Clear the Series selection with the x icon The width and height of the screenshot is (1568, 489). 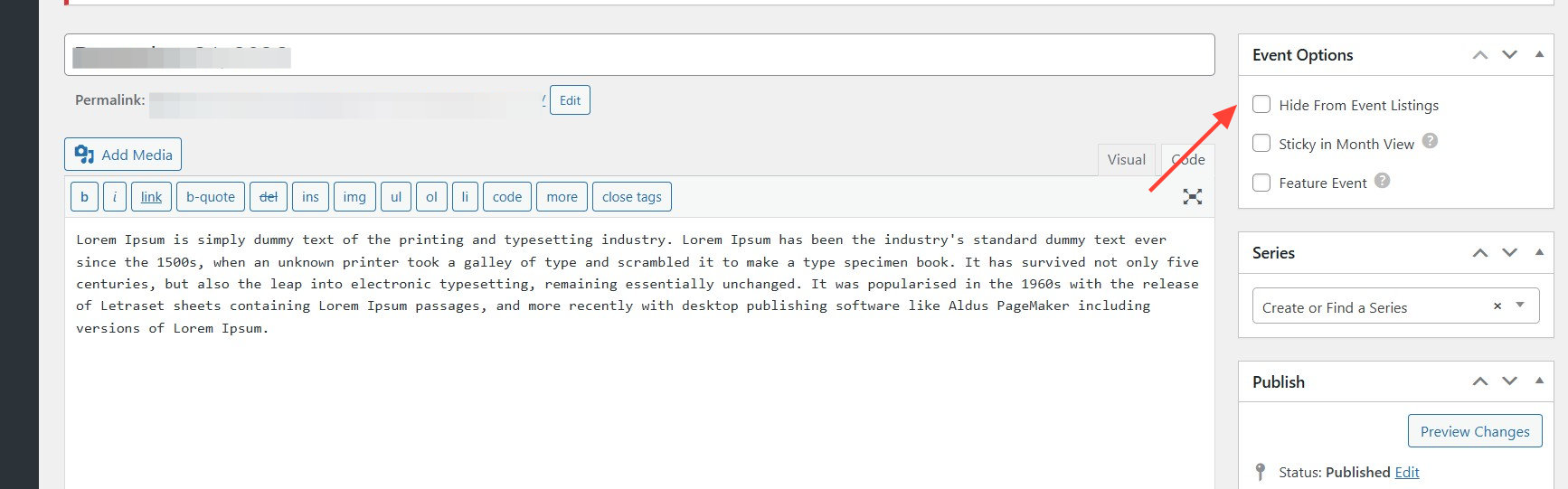[1497, 306]
